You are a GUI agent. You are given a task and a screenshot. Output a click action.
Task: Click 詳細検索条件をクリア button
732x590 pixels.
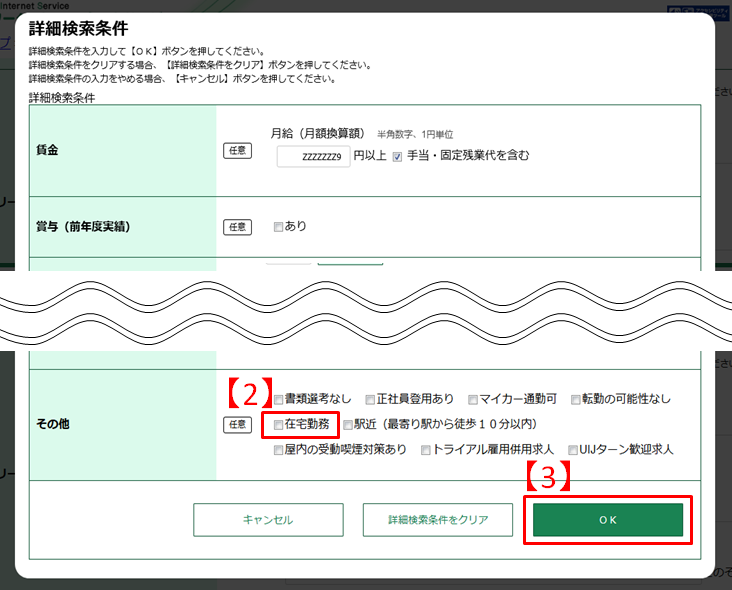(438, 520)
